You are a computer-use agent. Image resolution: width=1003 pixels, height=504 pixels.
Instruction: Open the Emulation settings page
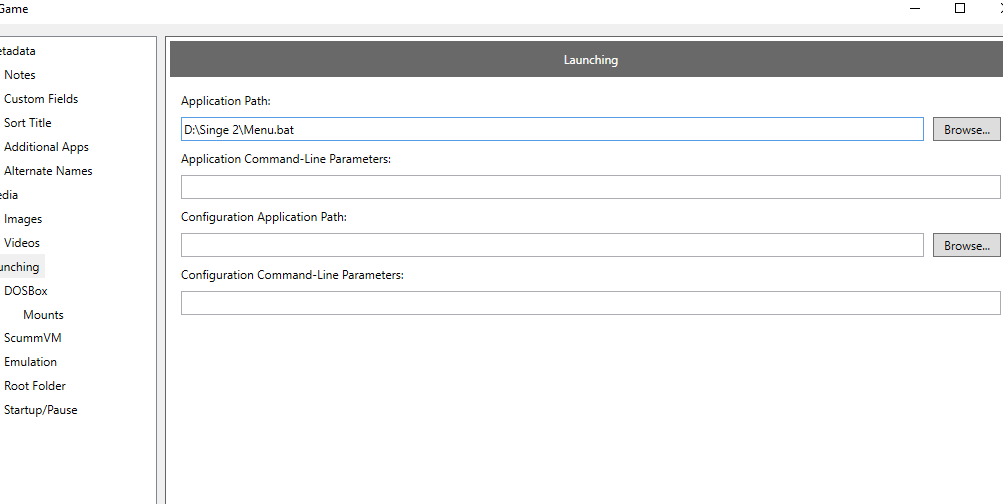(x=30, y=362)
